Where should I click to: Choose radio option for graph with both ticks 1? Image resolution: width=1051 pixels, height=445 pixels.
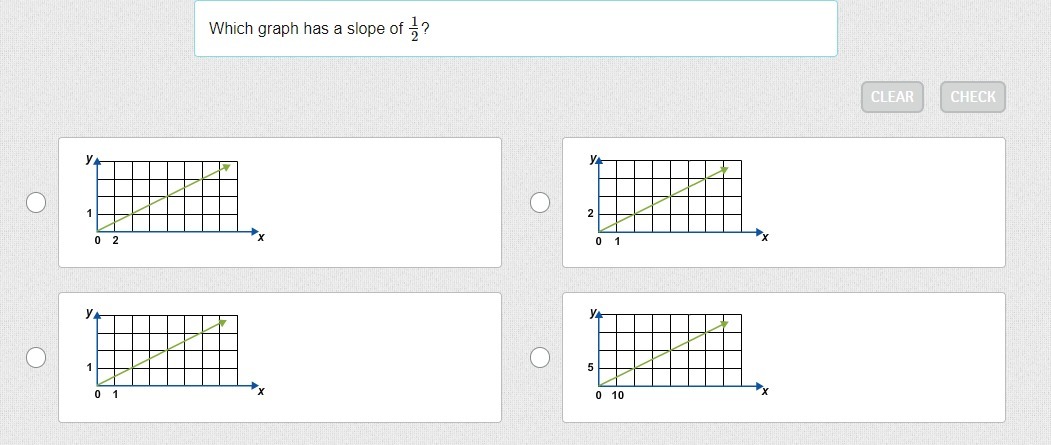tap(36, 357)
